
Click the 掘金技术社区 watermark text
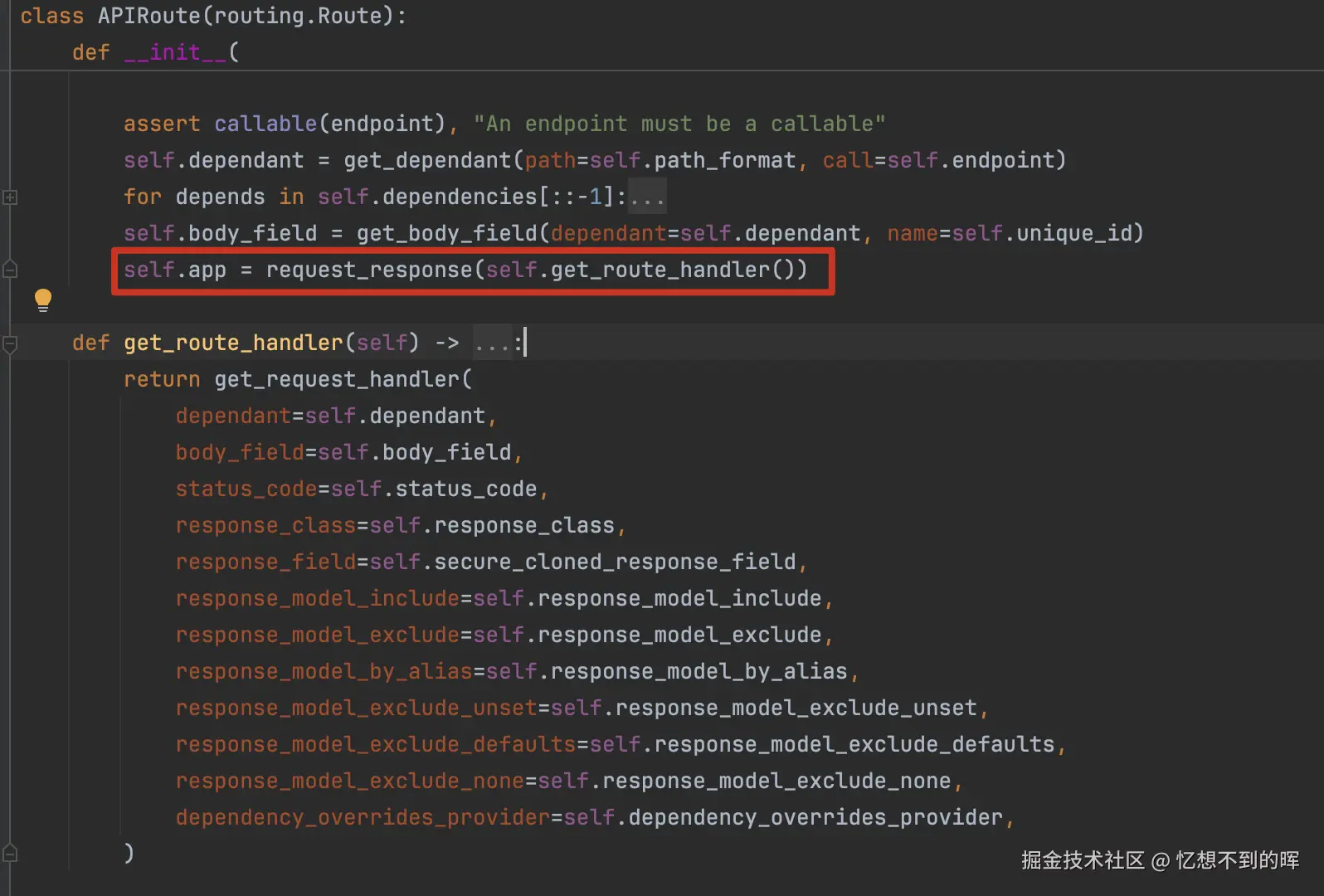(x=1082, y=860)
